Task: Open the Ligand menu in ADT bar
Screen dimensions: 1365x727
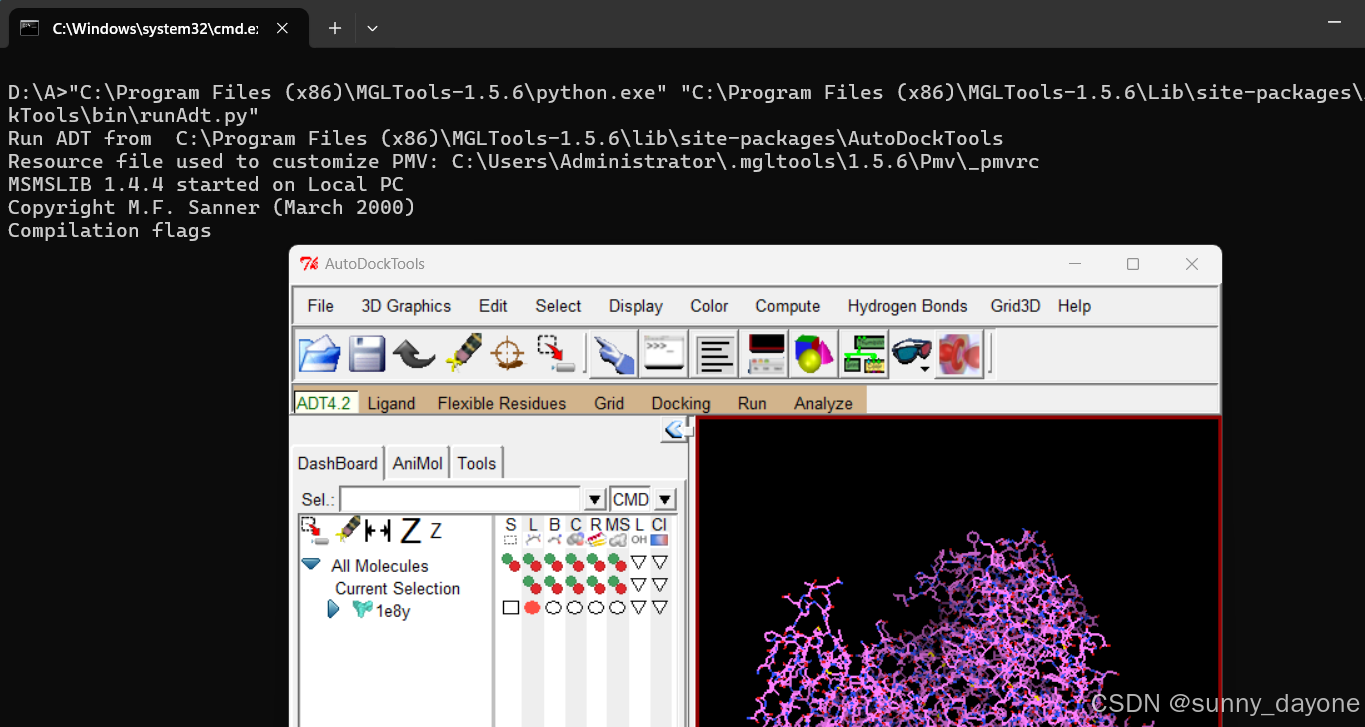Action: click(x=391, y=403)
